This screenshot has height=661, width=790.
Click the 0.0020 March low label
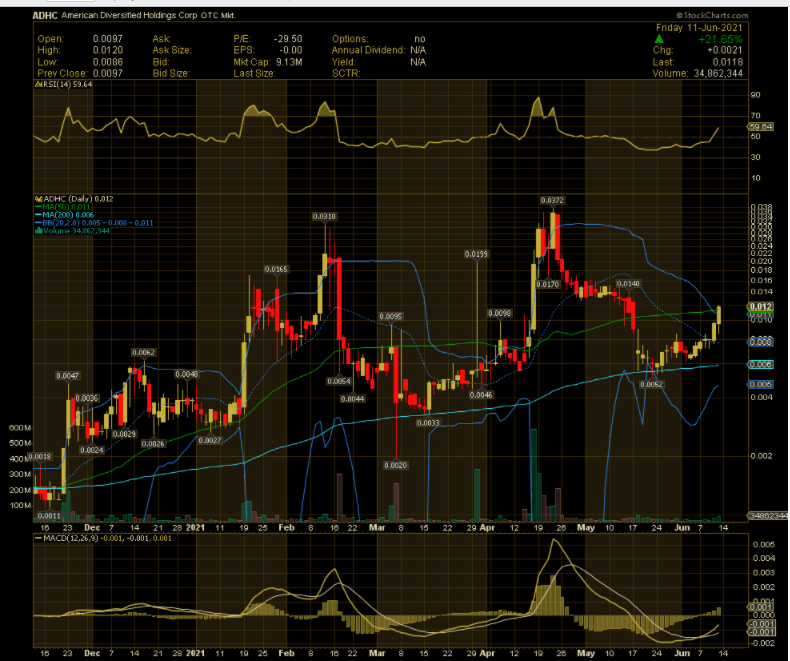(396, 465)
